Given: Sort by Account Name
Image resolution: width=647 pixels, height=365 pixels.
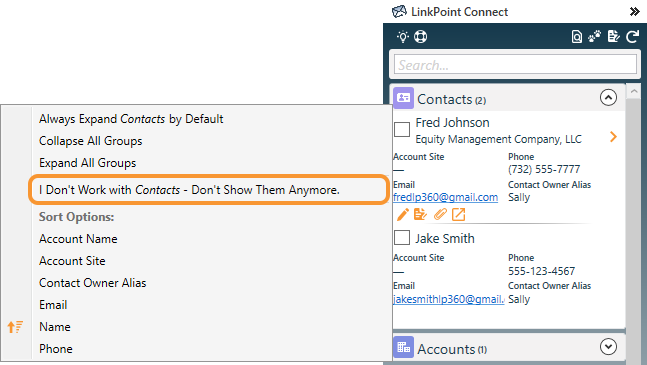Looking at the screenshot, I should (78, 239).
